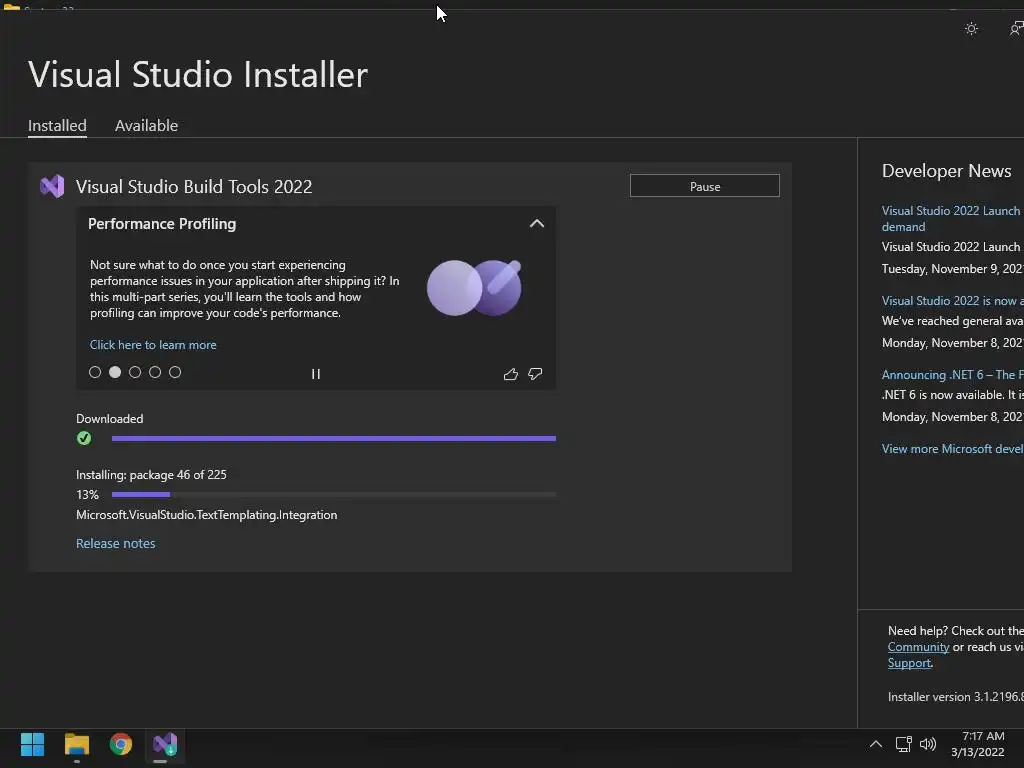
Task: Select the fifth carousel page dot
Action: [175, 372]
